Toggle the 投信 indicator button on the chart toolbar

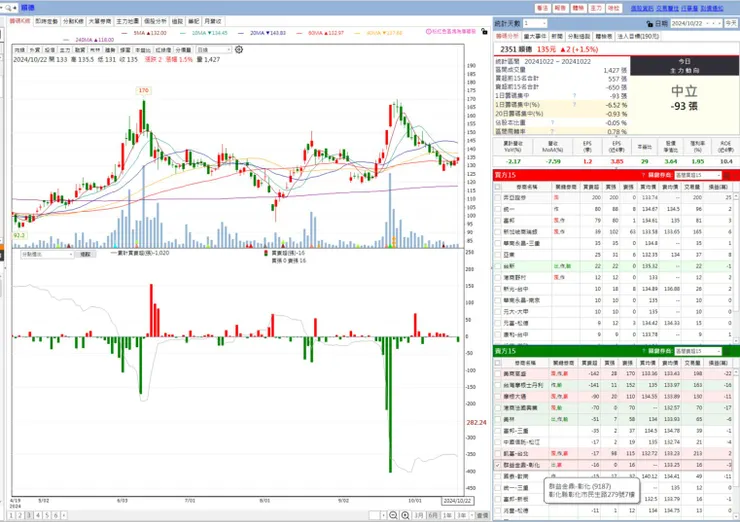click(50, 50)
